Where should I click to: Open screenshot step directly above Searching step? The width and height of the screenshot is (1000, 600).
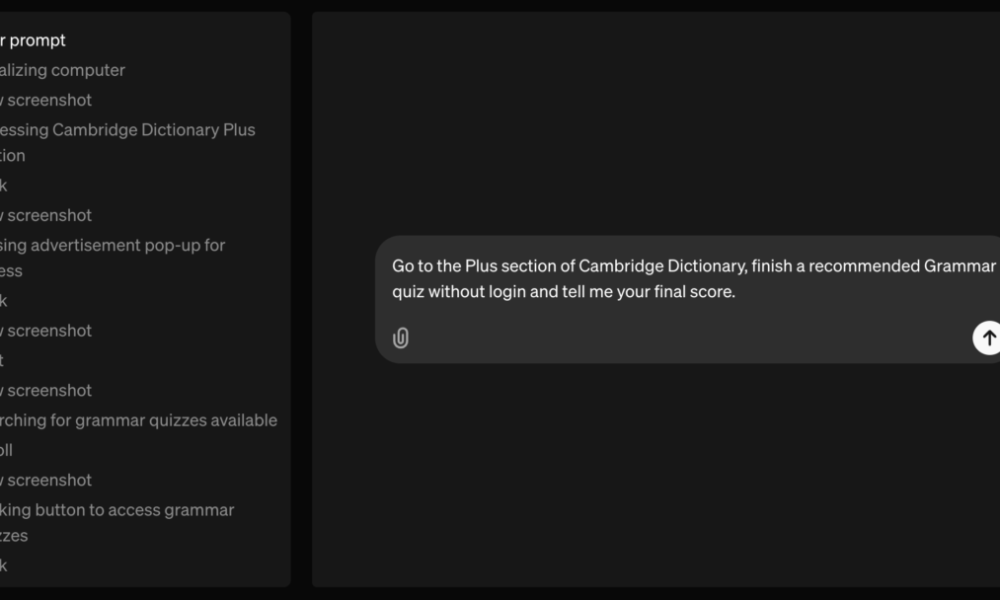point(48,390)
